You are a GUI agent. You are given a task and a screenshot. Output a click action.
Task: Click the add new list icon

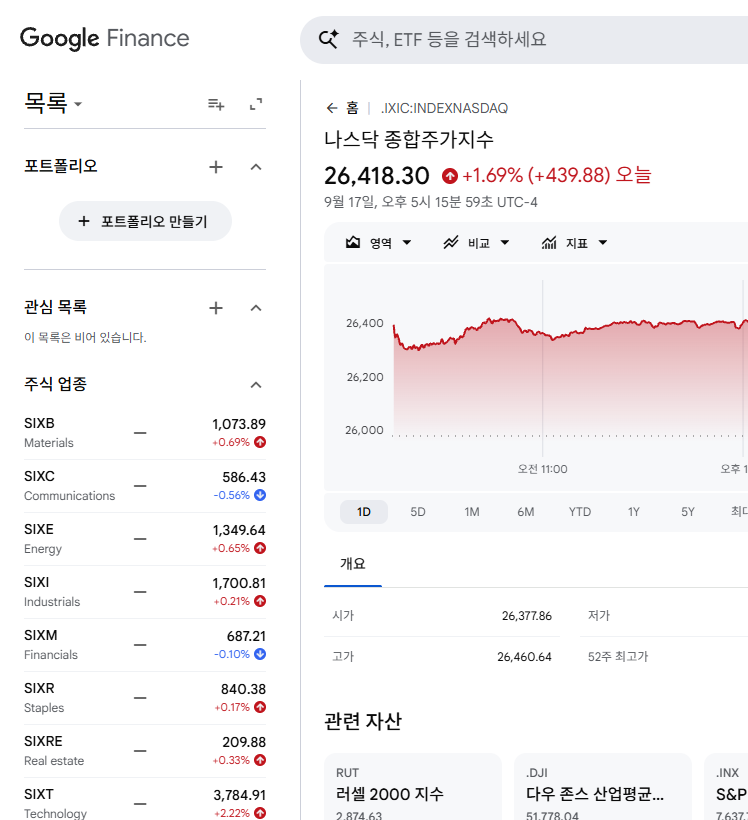tap(216, 104)
